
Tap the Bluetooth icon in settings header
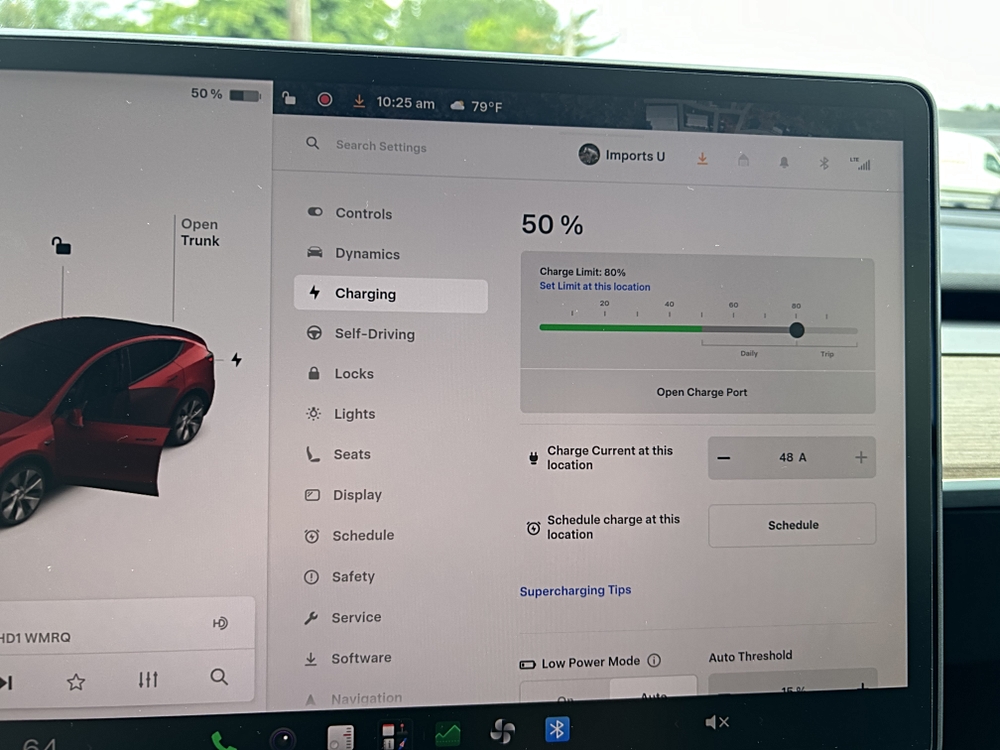coord(824,163)
